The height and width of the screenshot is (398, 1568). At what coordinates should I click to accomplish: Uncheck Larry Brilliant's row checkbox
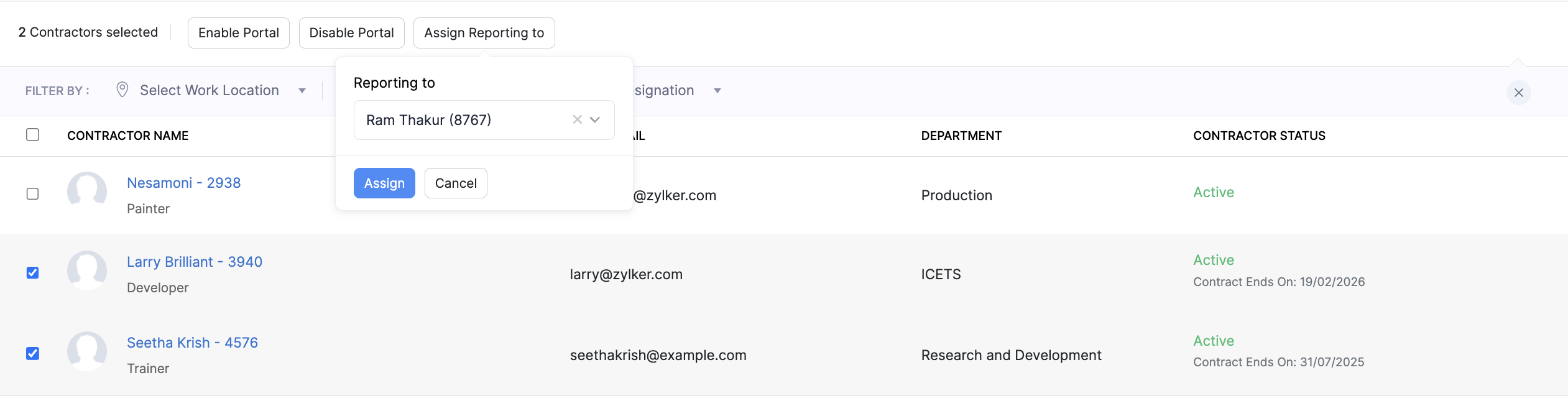pos(32,272)
